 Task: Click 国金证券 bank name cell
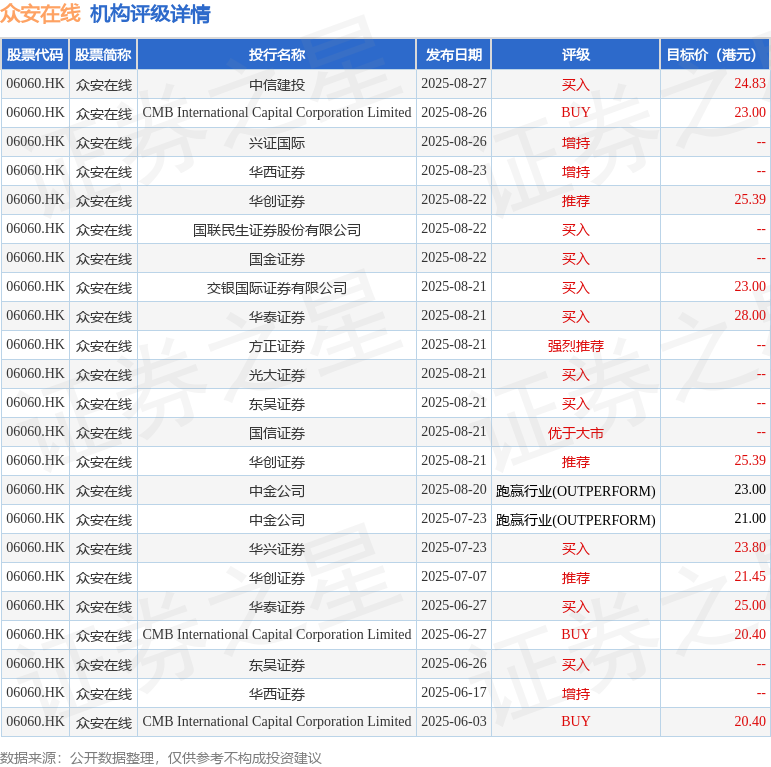[x=277, y=259]
